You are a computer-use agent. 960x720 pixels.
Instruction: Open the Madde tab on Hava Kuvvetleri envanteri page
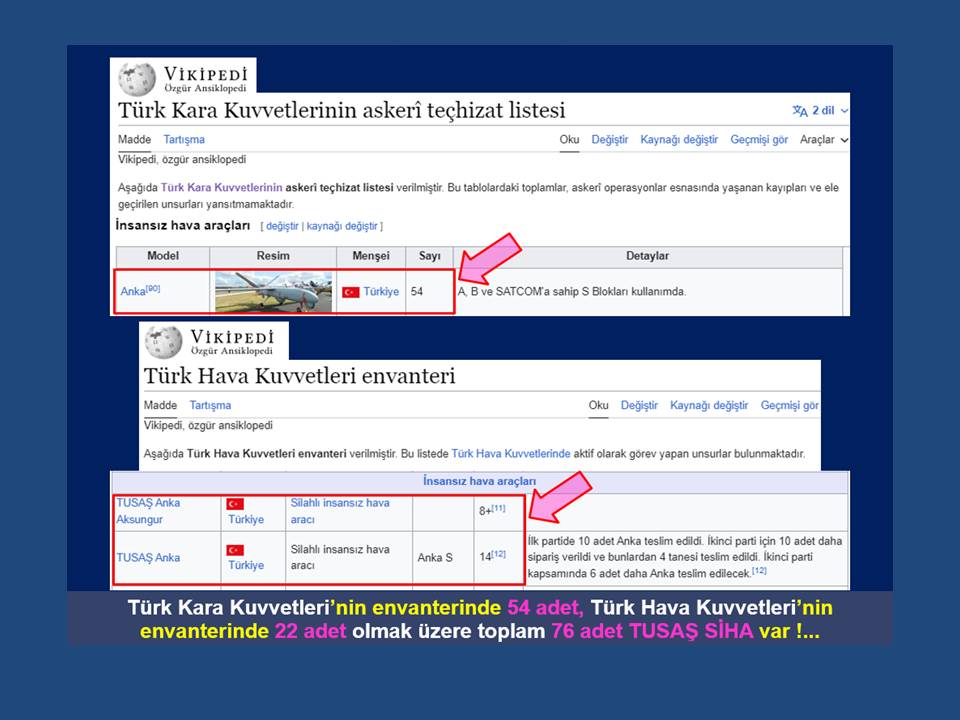pyautogui.click(x=160, y=405)
